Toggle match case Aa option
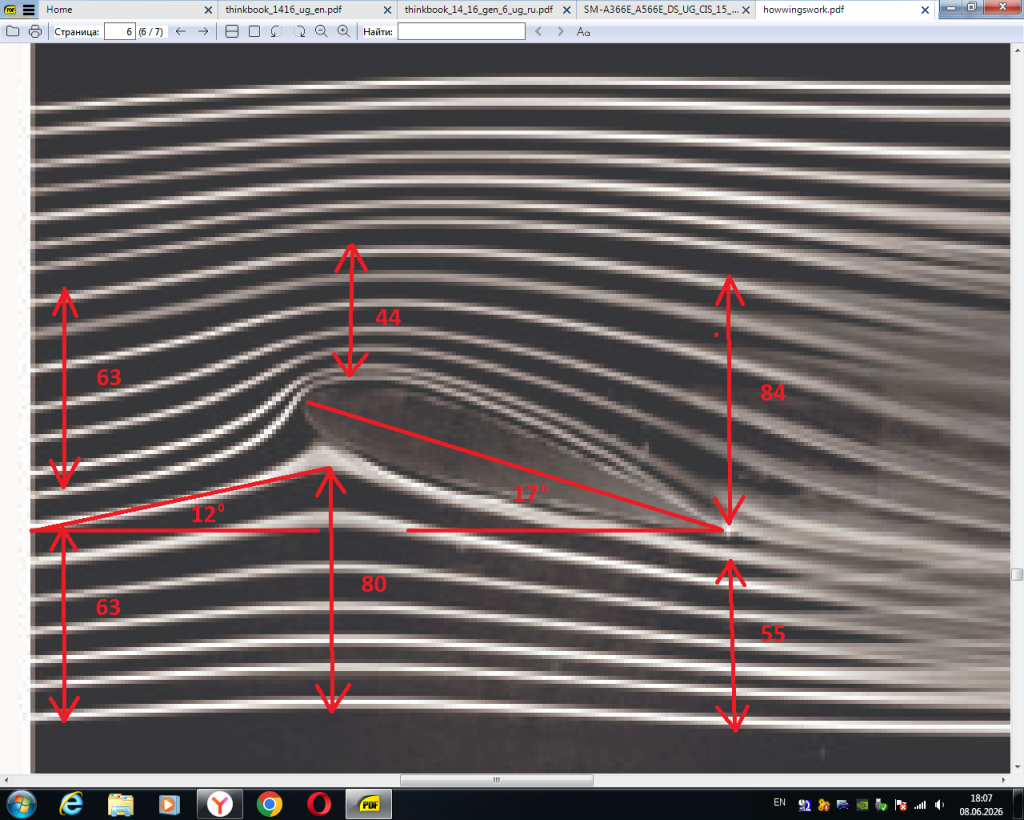Image resolution: width=1024 pixels, height=820 pixels. (583, 31)
